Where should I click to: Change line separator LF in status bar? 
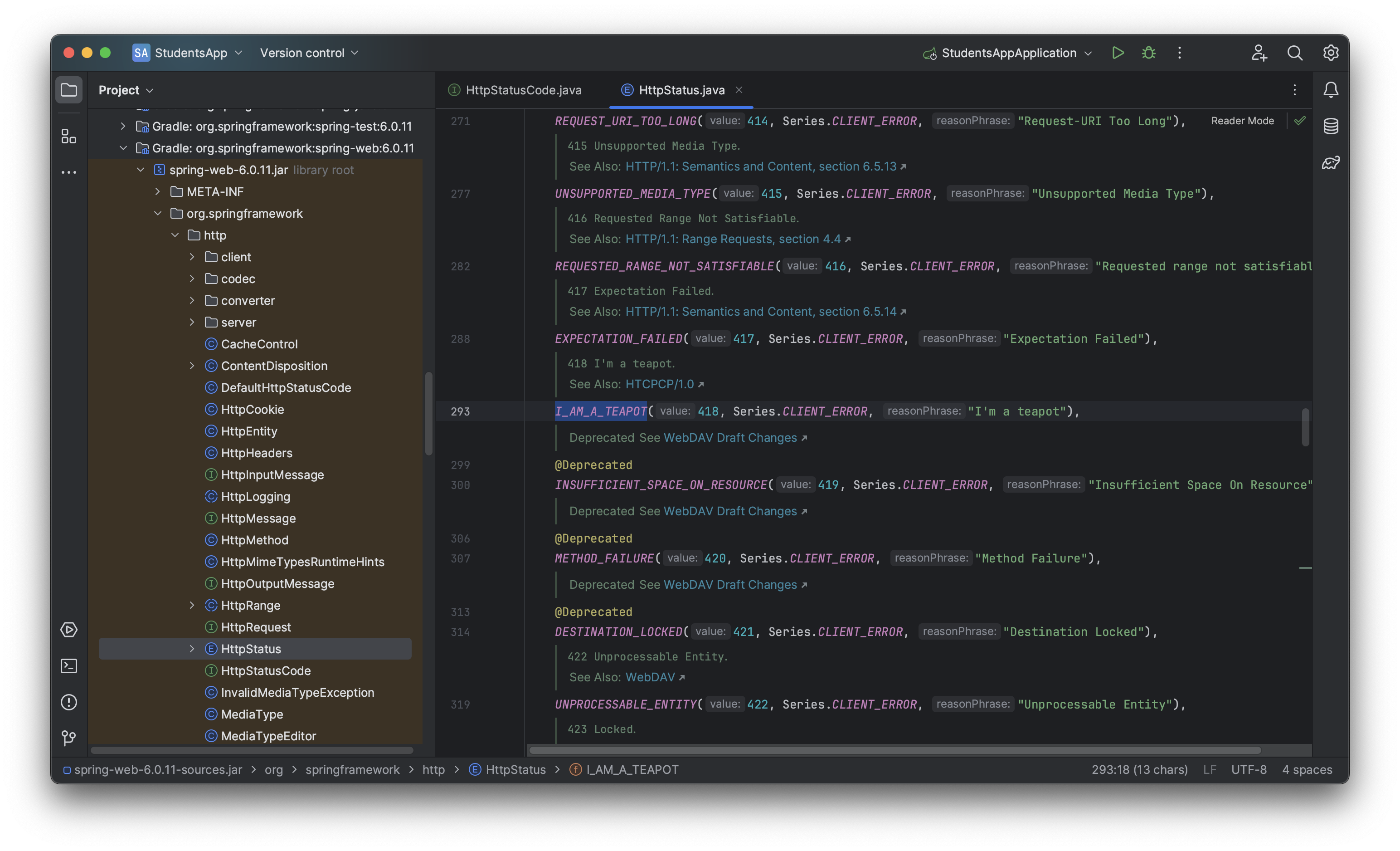pos(1209,769)
